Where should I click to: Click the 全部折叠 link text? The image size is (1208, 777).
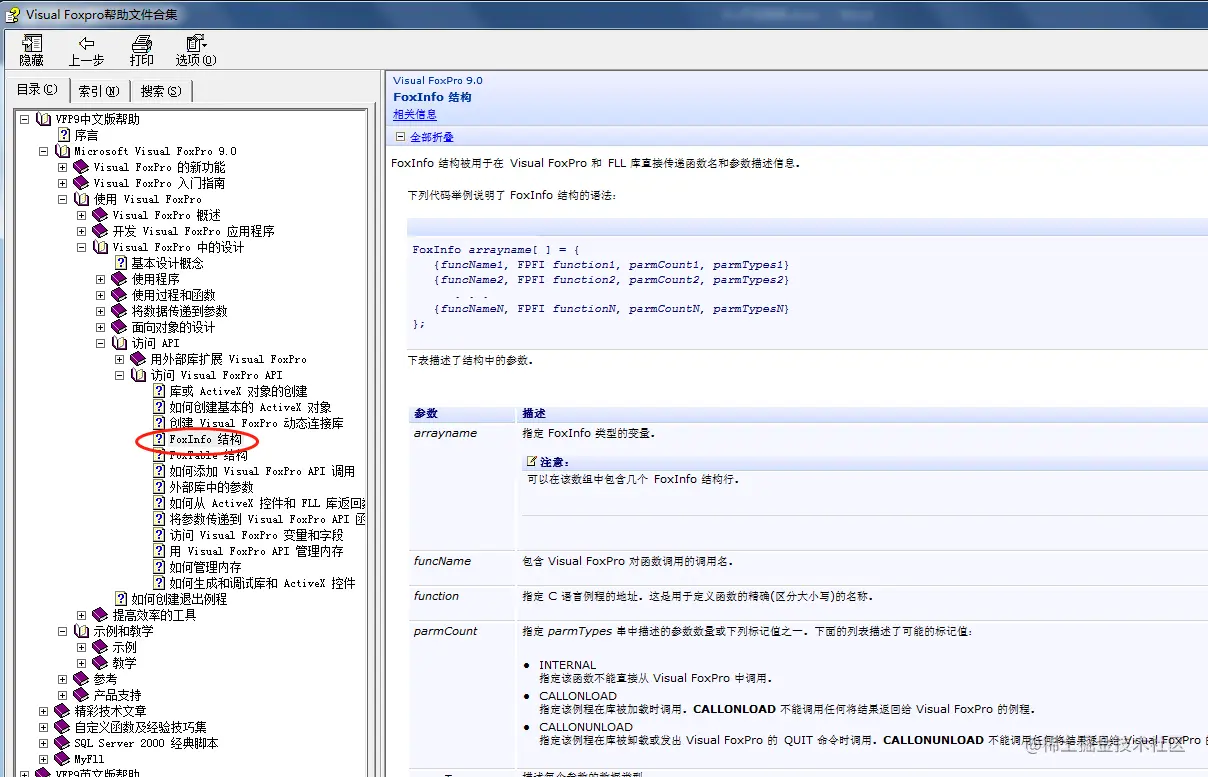432,137
